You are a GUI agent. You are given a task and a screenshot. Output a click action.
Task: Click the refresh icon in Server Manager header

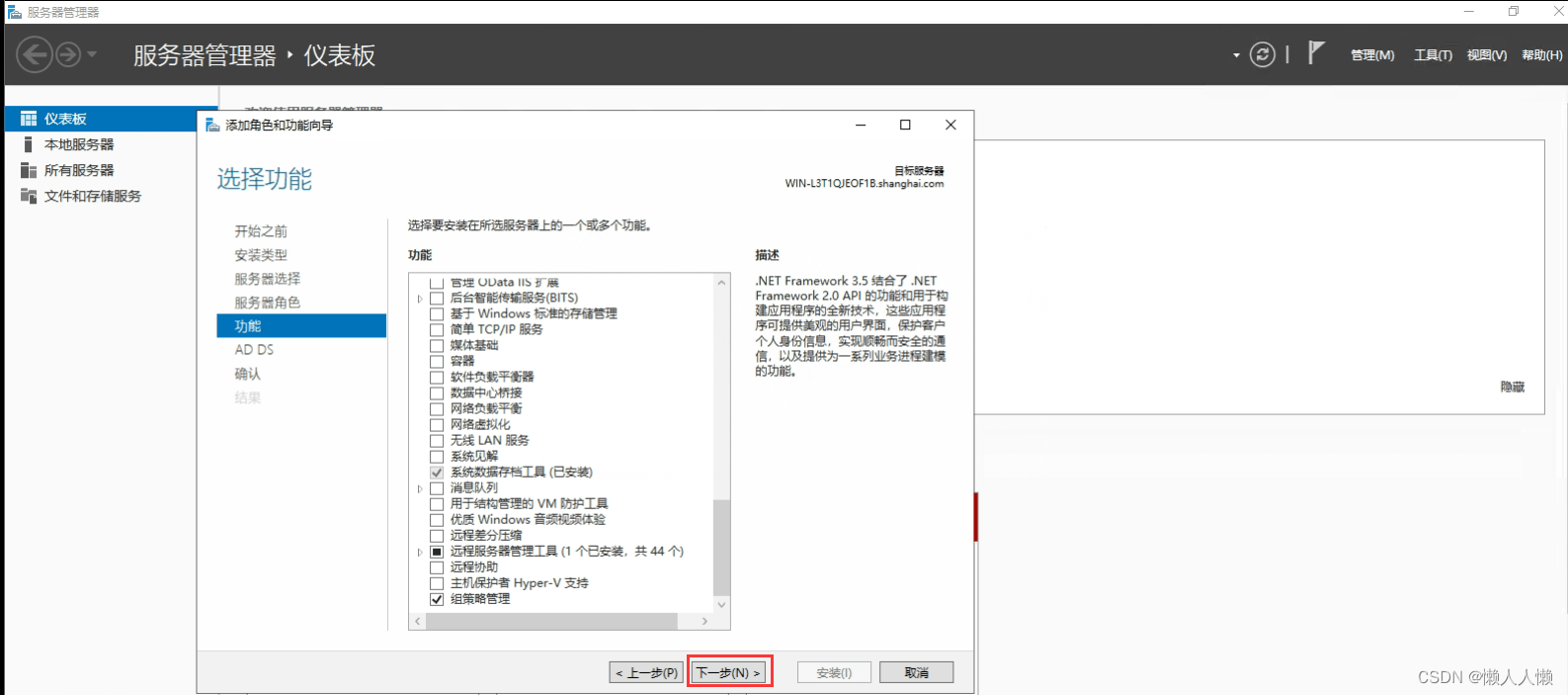[1263, 54]
